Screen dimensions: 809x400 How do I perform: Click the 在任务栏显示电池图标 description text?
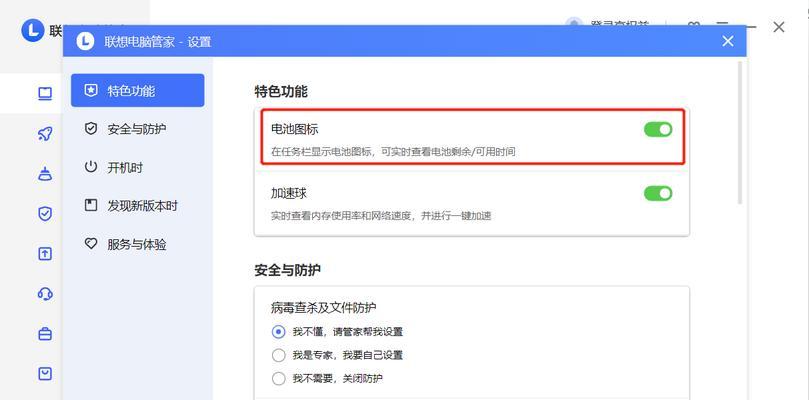tap(393, 152)
